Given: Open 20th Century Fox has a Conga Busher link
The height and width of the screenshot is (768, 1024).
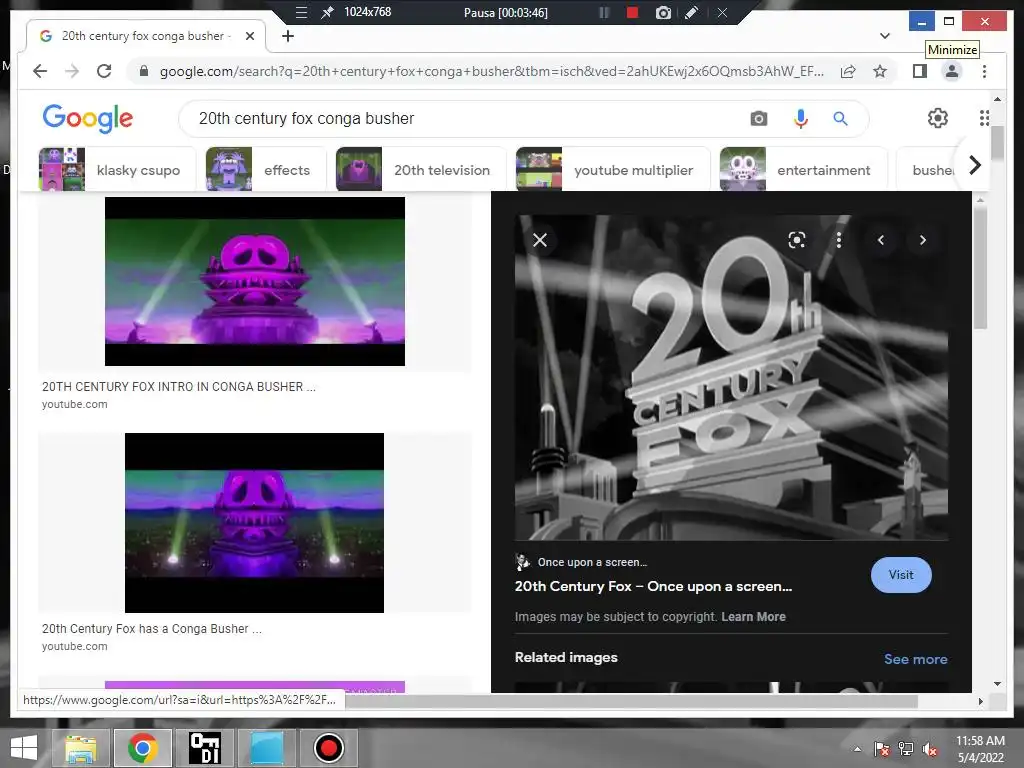Looking at the screenshot, I should (x=152, y=629).
